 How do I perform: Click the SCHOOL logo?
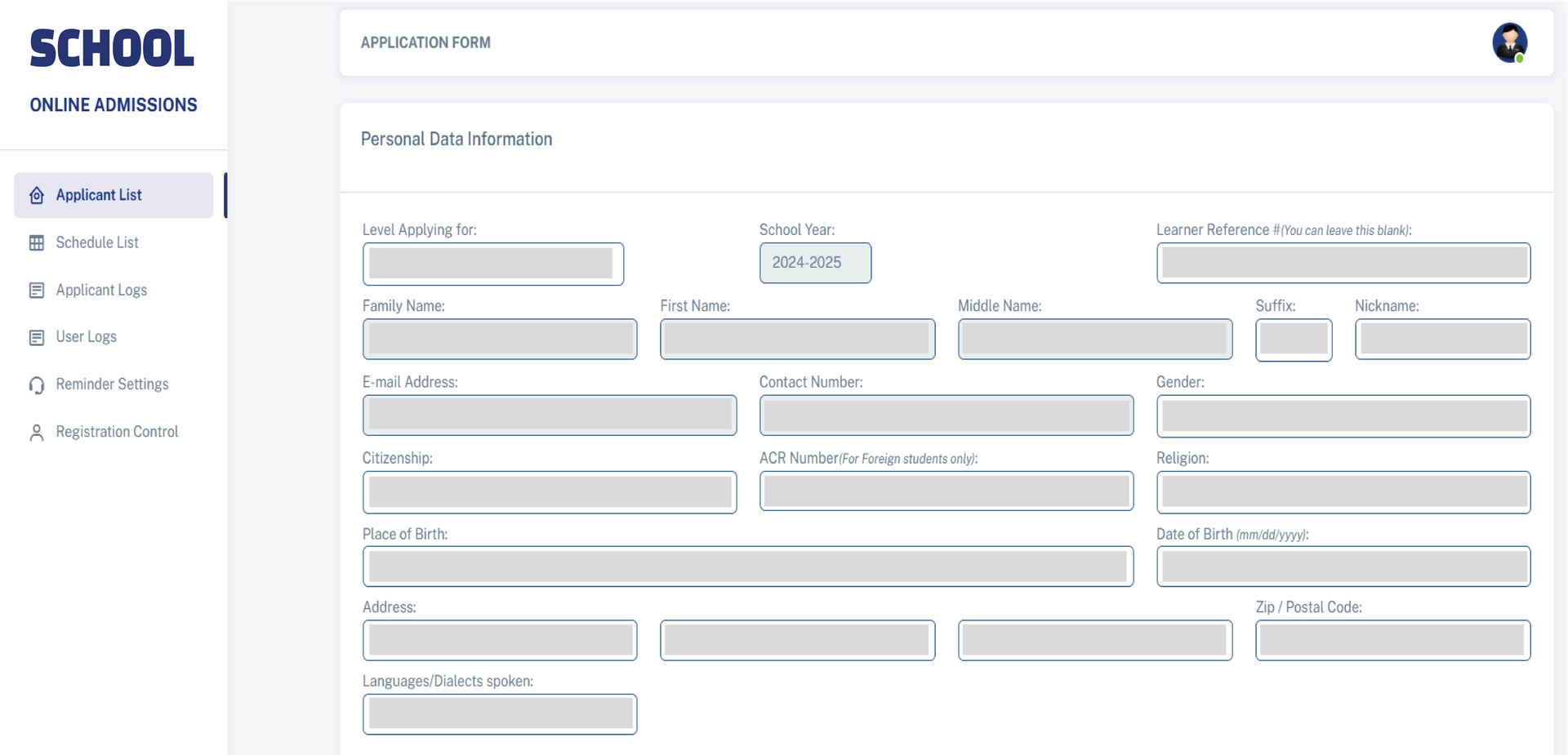click(x=112, y=49)
